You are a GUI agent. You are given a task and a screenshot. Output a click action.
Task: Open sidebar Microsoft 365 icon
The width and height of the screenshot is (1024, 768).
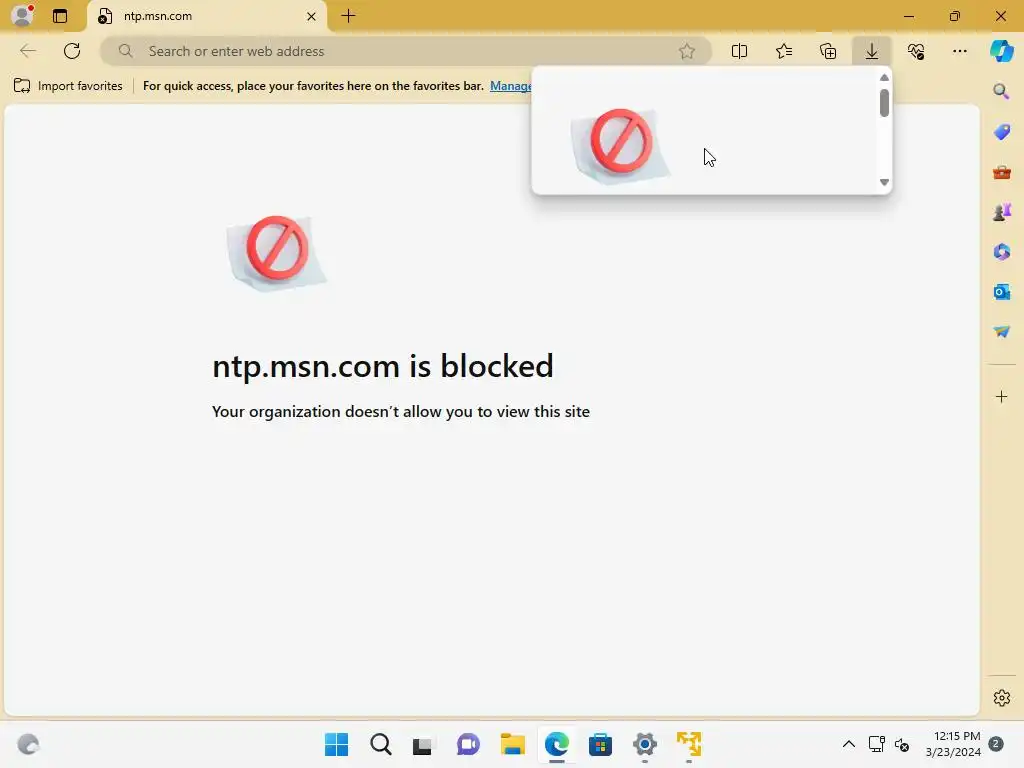[x=1001, y=251]
